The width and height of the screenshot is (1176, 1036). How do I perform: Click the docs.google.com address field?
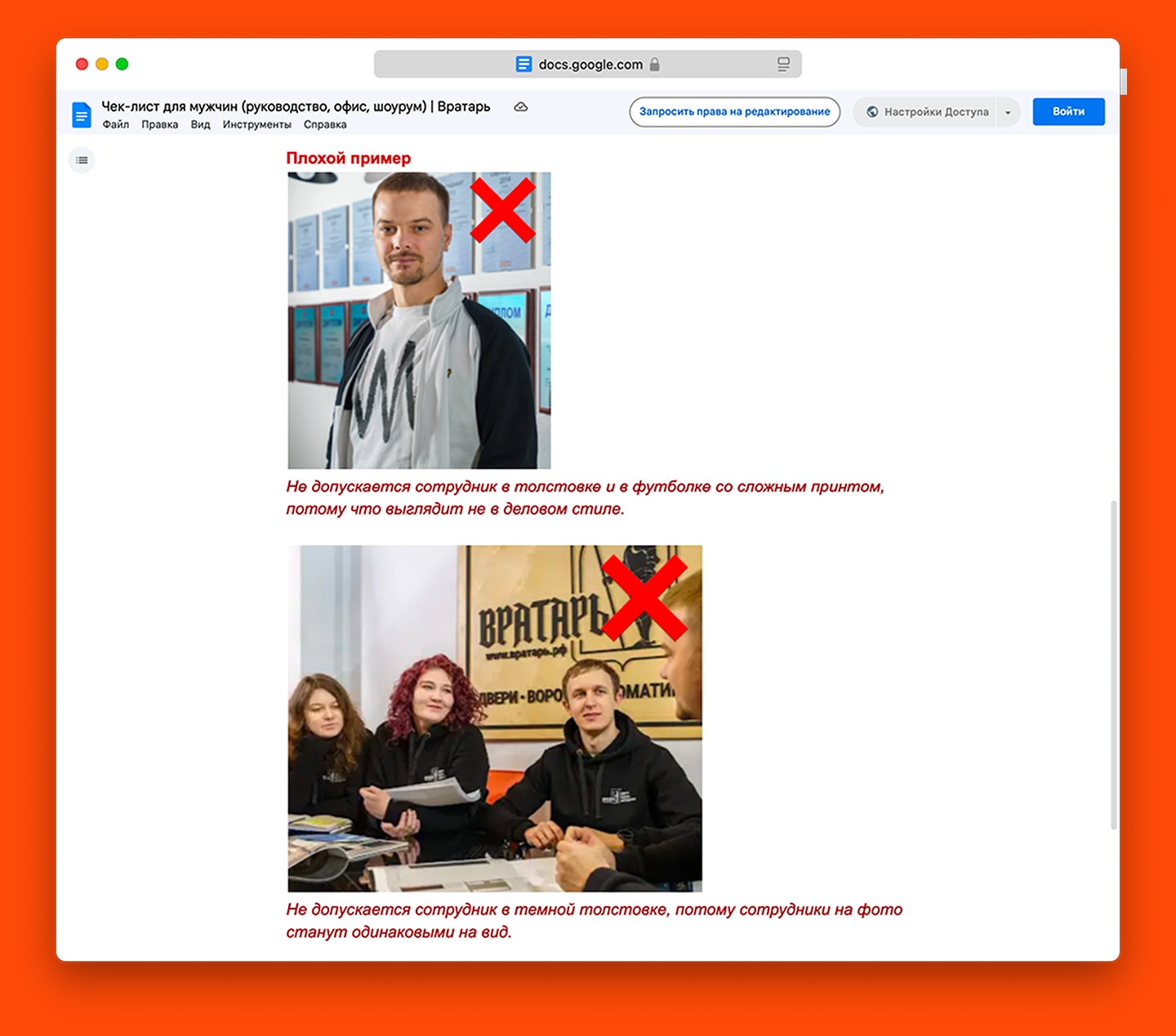588,65
